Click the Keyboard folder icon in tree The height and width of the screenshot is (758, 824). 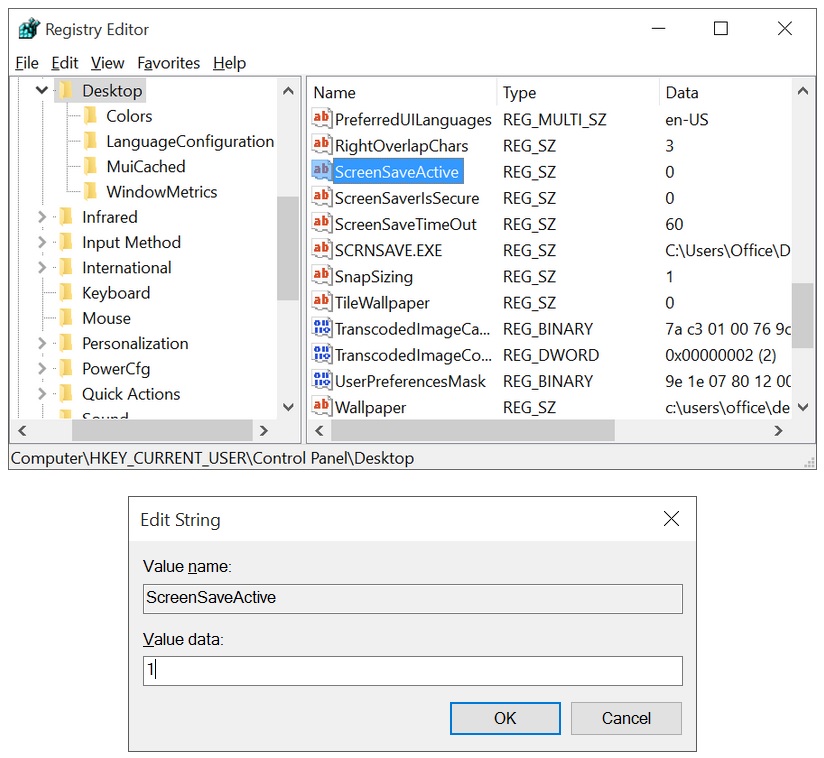(66, 293)
